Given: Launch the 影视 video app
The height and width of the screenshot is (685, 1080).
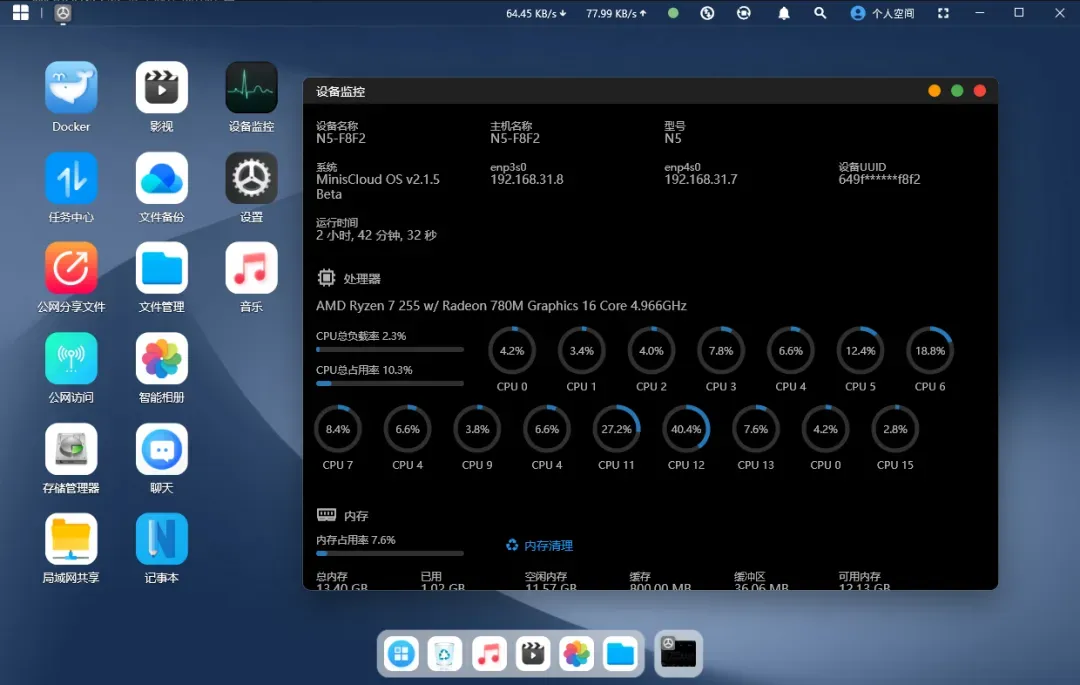Looking at the screenshot, I should coord(161,88).
